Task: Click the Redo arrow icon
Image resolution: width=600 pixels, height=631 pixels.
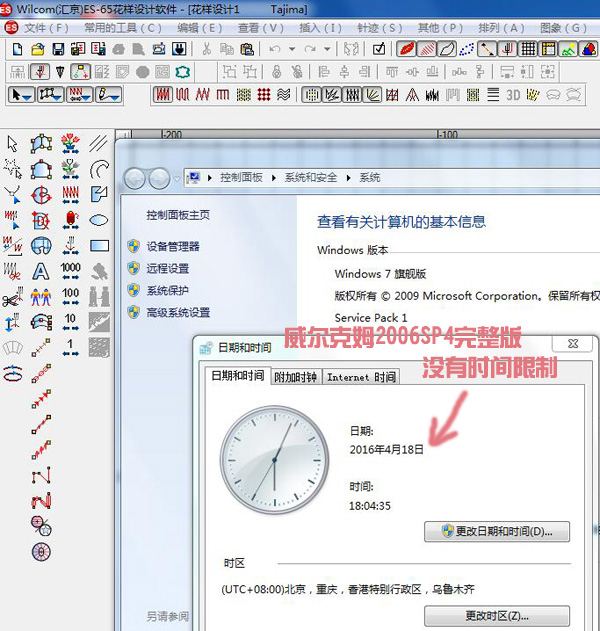Action: [x=310, y=49]
